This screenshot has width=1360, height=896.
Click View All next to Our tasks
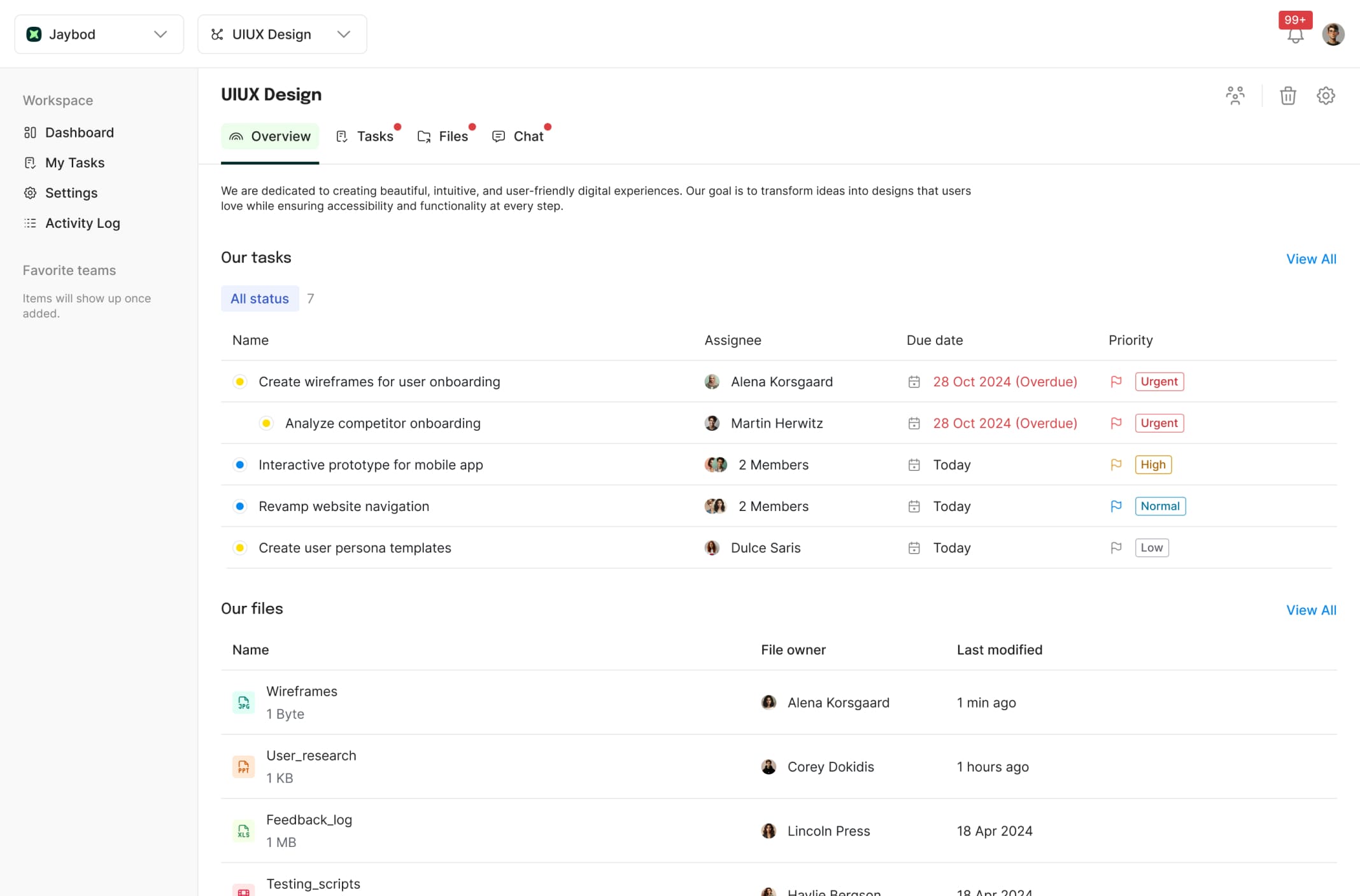[x=1311, y=259]
